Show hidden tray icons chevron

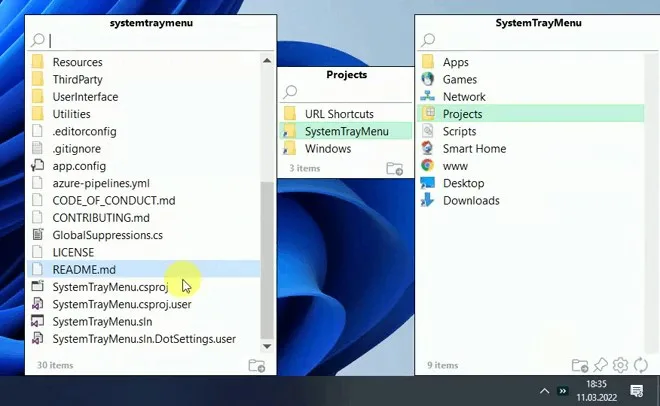tap(544, 391)
